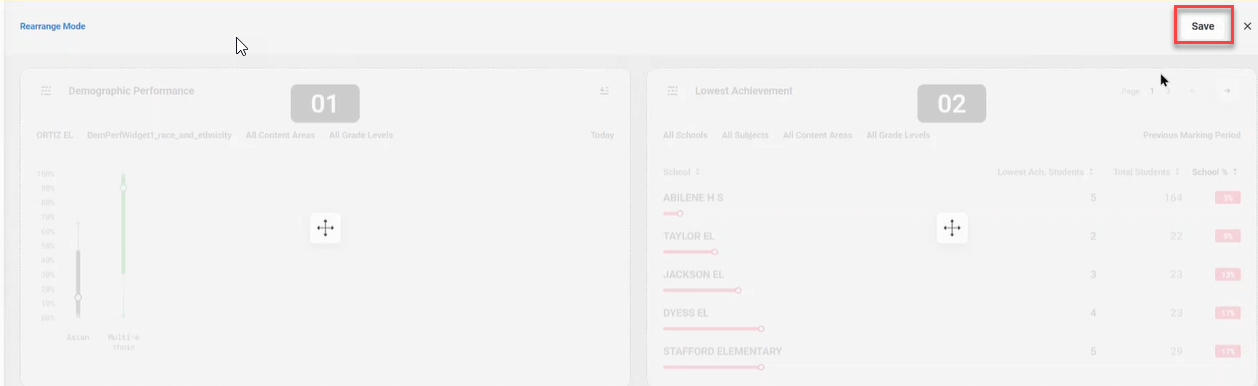Click the STAFFORD ELEMENTARY percentage badge
1258x386 pixels.
(x=1227, y=352)
